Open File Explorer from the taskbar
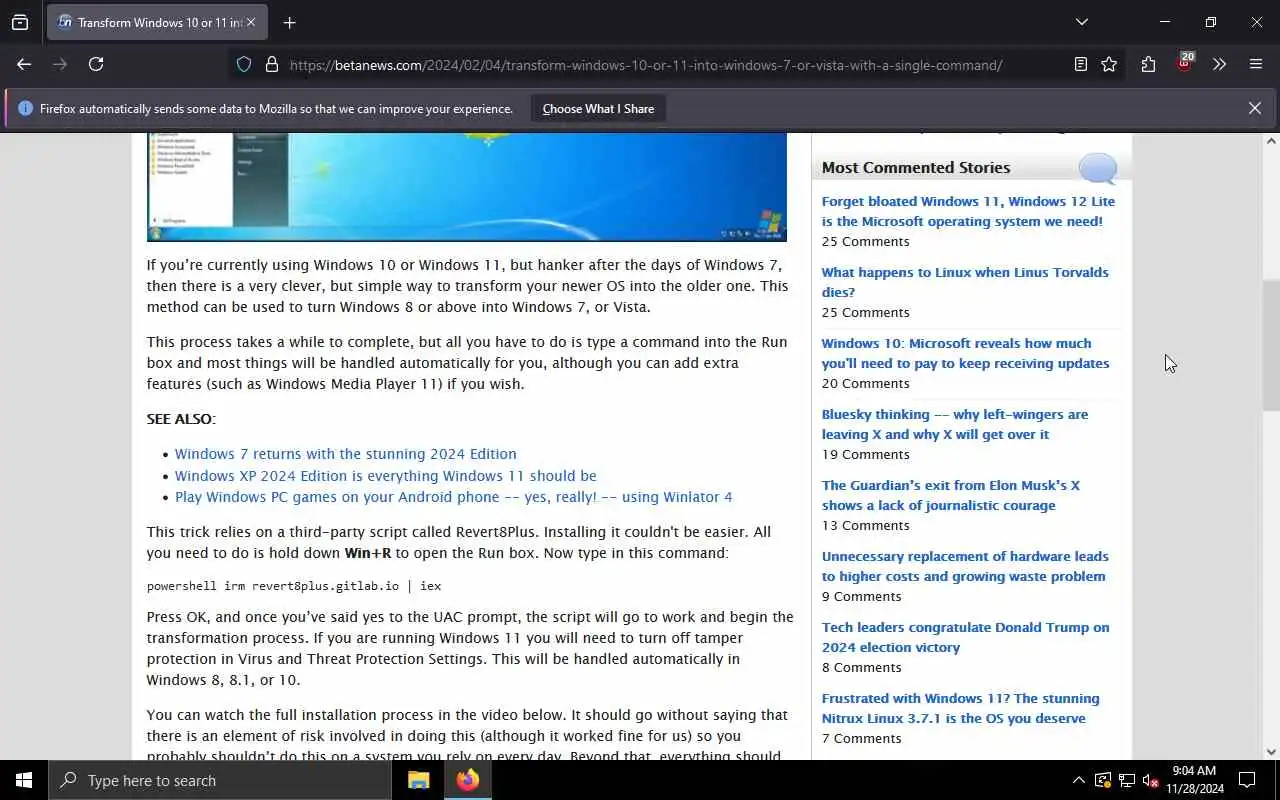This screenshot has width=1280, height=800. click(418, 780)
